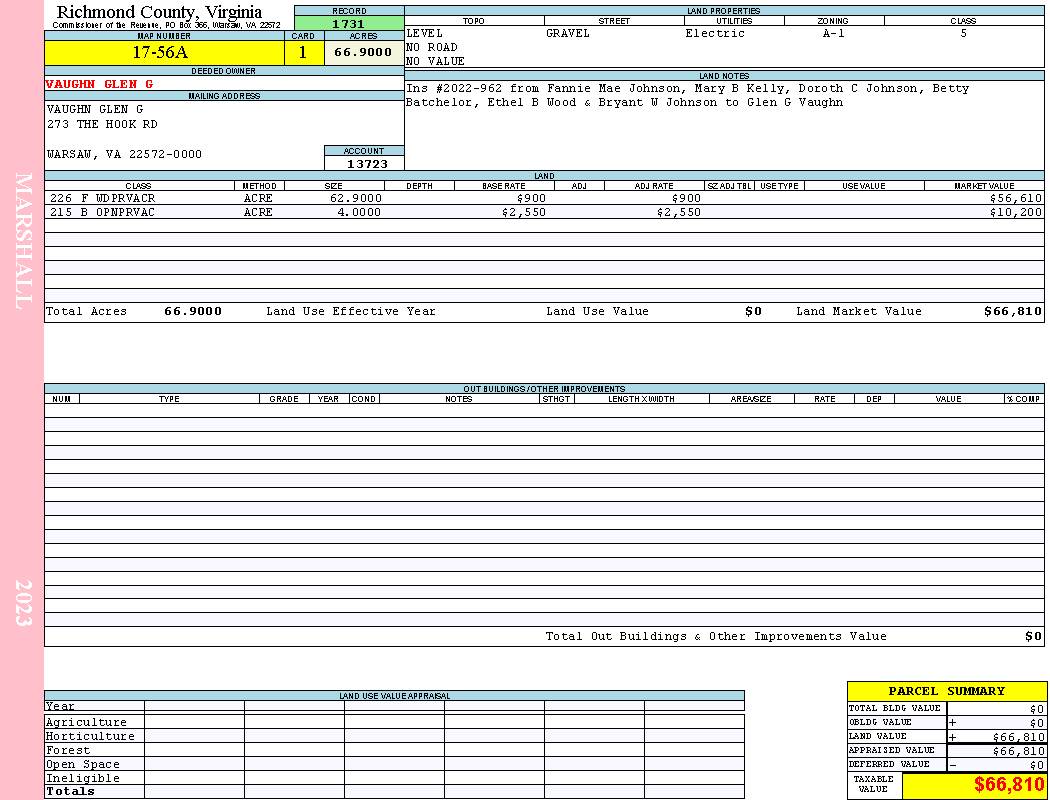Viewport: 1050px width, 800px height.
Task: Click MARSHALL district label on pink sidebar
Action: pyautogui.click(x=23, y=241)
